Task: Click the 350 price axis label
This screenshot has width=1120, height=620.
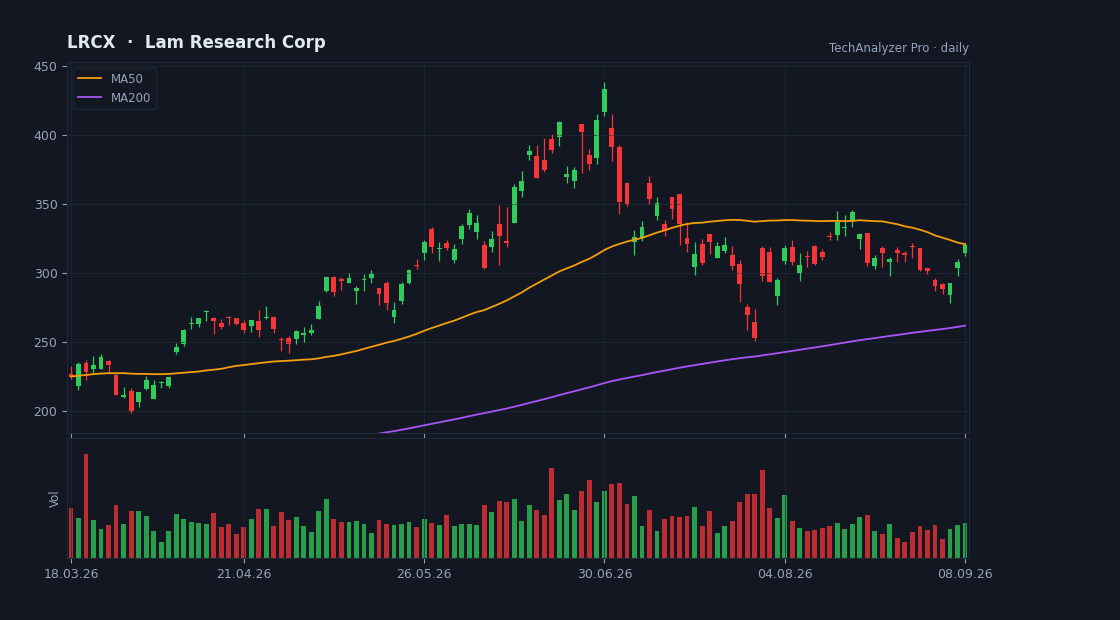Action: [x=46, y=205]
